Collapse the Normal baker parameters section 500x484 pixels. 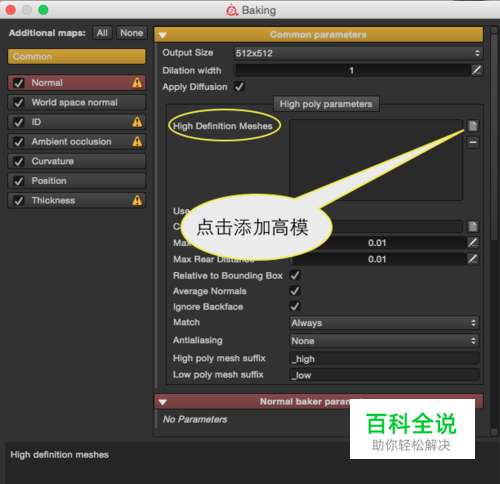pos(163,402)
